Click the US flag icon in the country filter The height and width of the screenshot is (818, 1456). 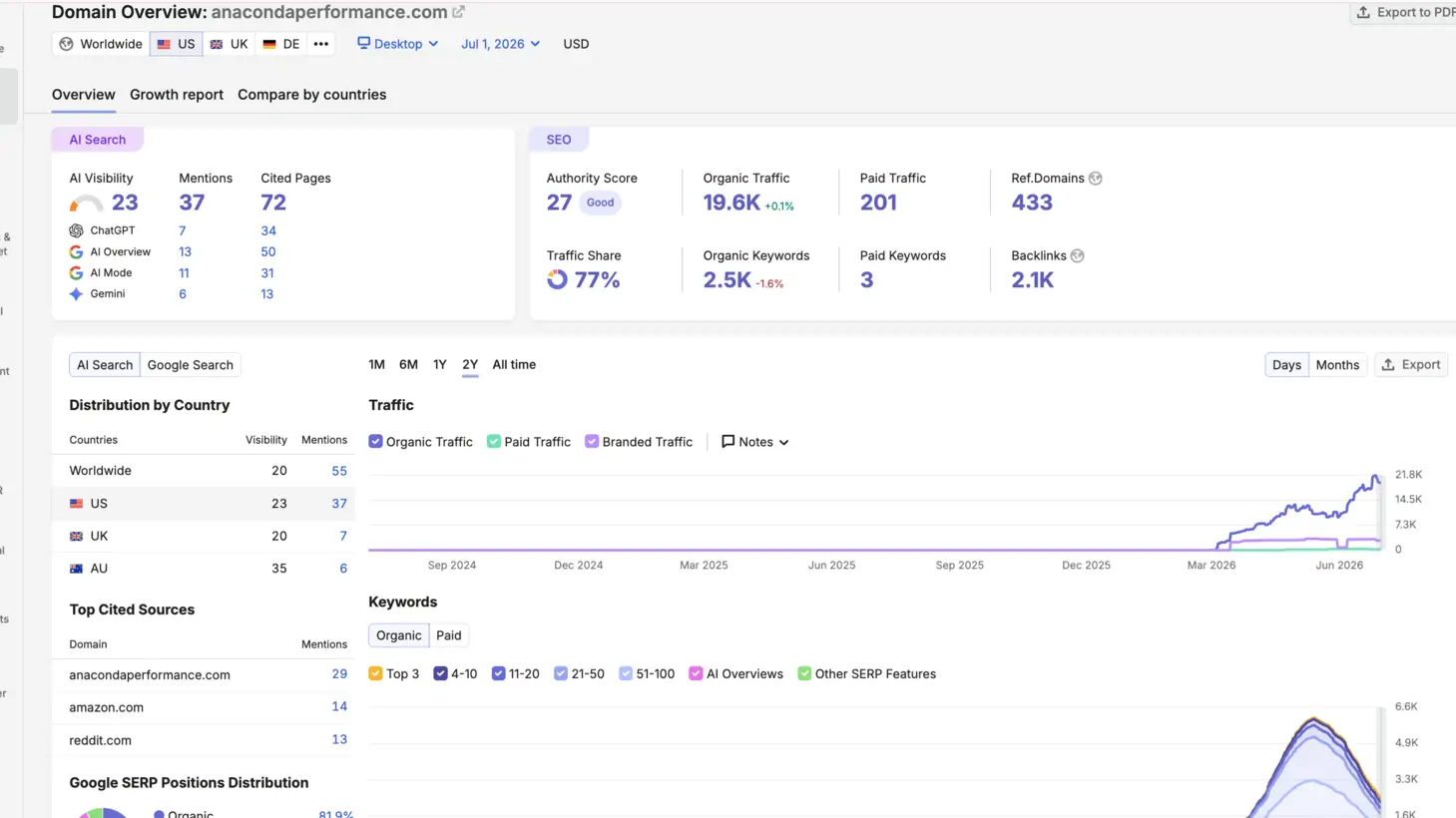(x=164, y=44)
